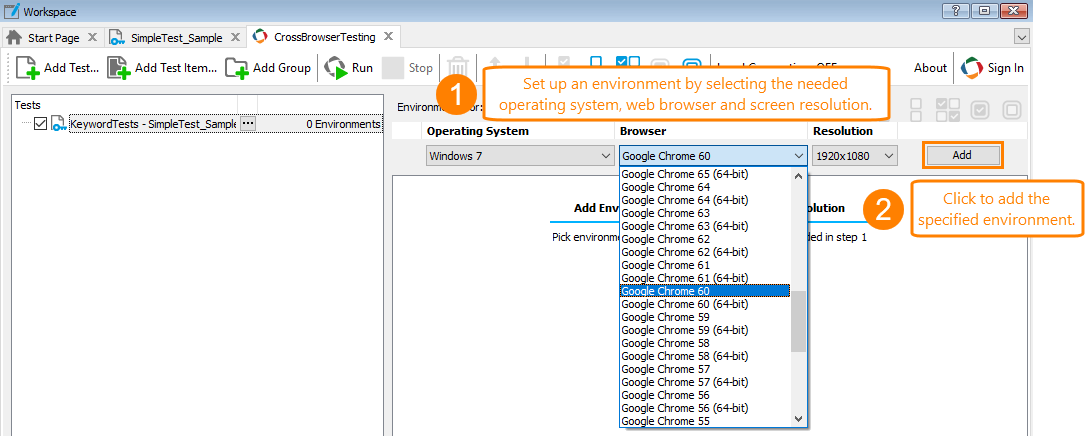Switch to the SimpleTest_Sample tab

(166, 38)
